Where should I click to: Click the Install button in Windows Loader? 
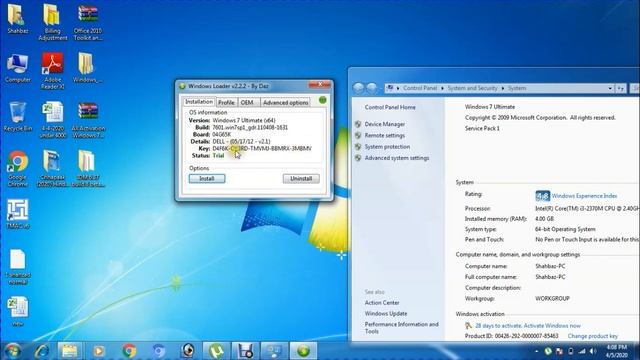207,178
